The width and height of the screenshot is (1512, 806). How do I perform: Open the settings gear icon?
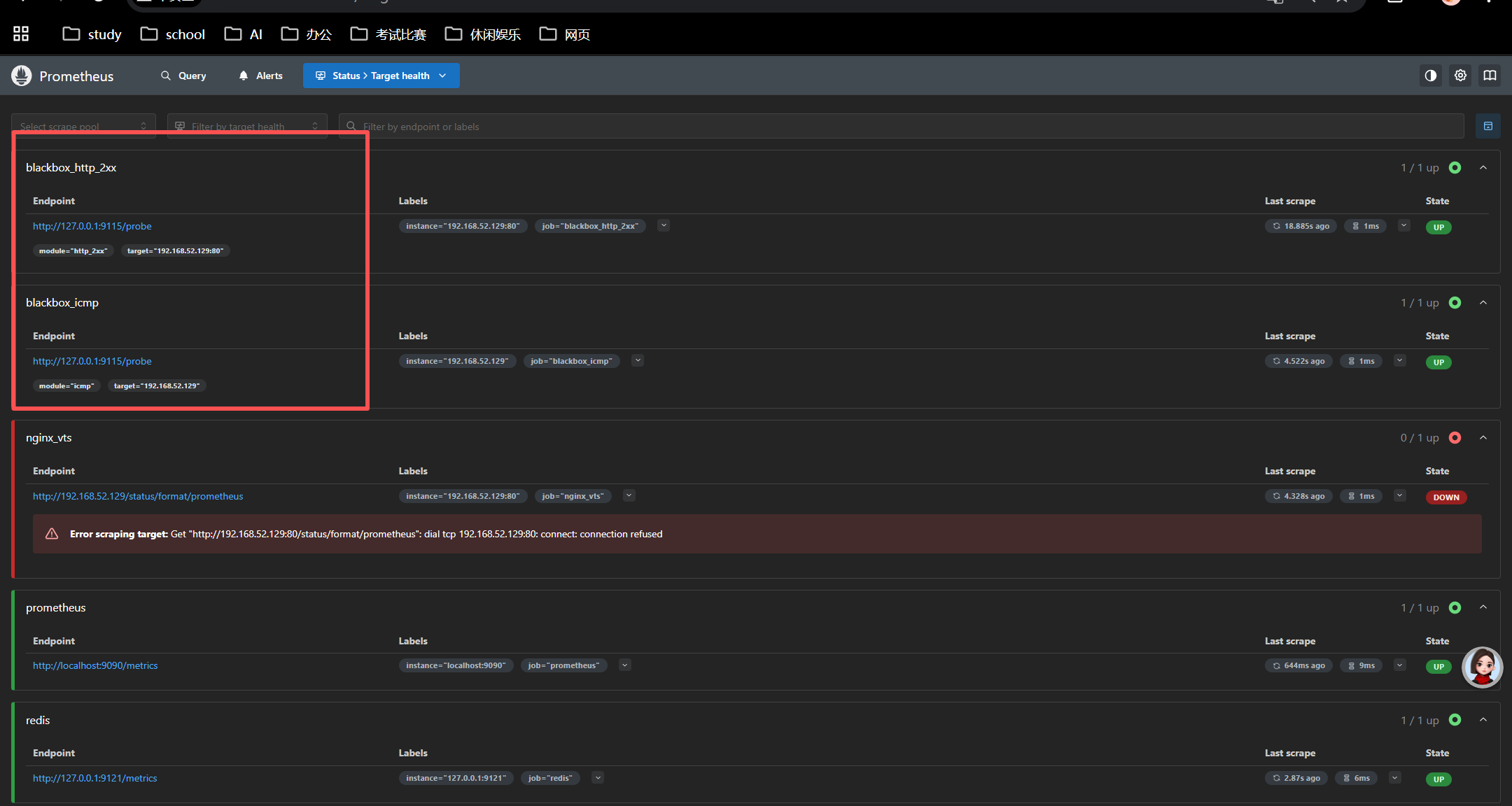coord(1460,76)
